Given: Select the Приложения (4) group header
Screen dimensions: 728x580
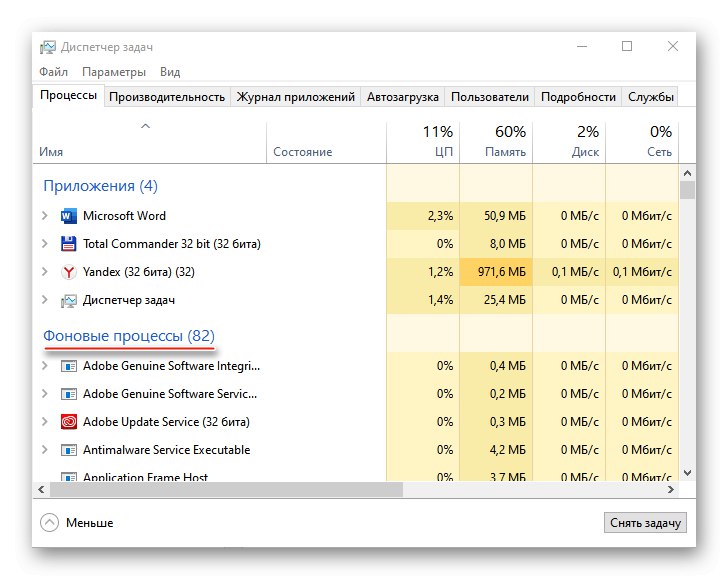Looking at the screenshot, I should click(x=101, y=186).
